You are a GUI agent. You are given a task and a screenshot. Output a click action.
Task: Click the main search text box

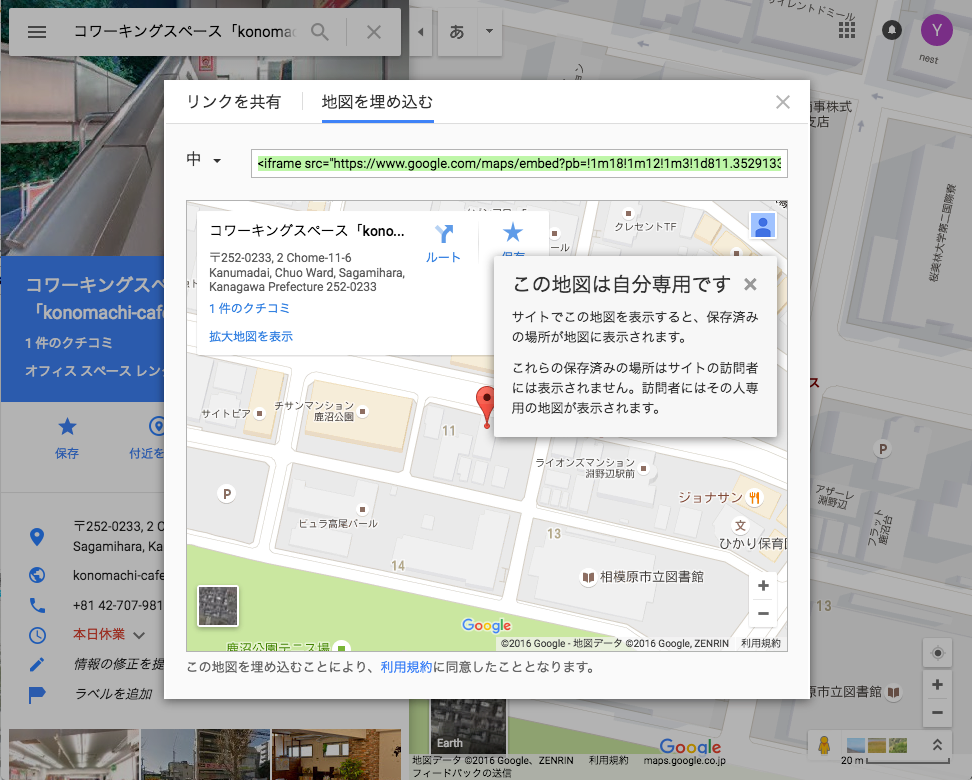185,32
